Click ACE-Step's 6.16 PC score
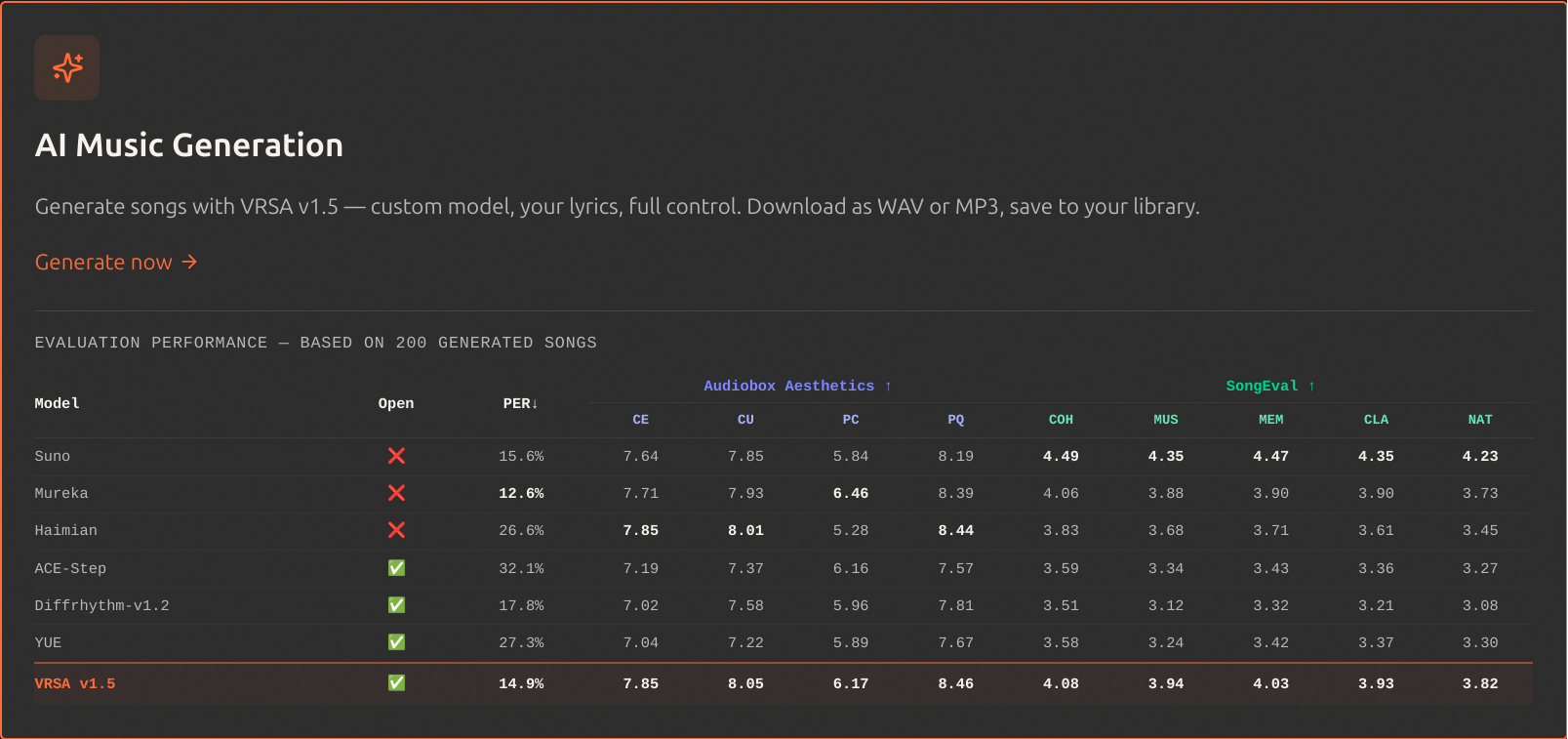 851,568
